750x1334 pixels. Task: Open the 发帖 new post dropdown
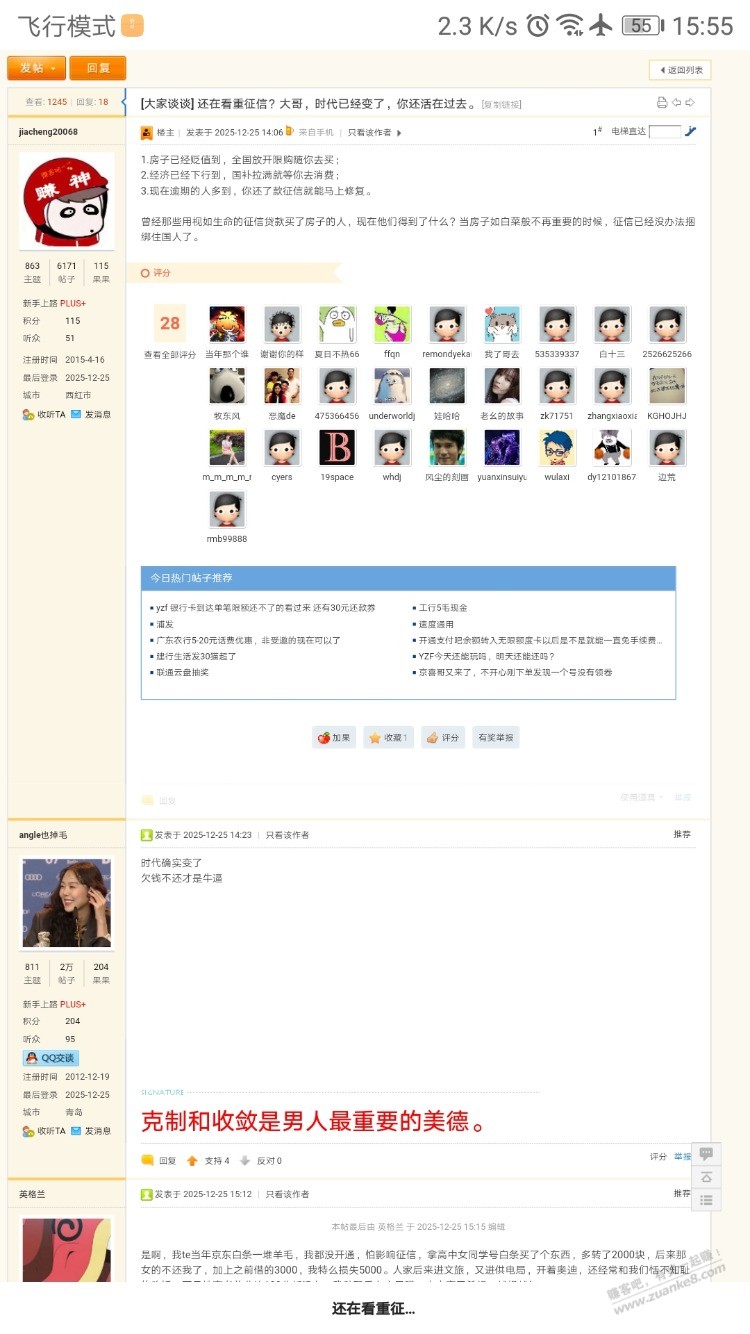(36, 68)
